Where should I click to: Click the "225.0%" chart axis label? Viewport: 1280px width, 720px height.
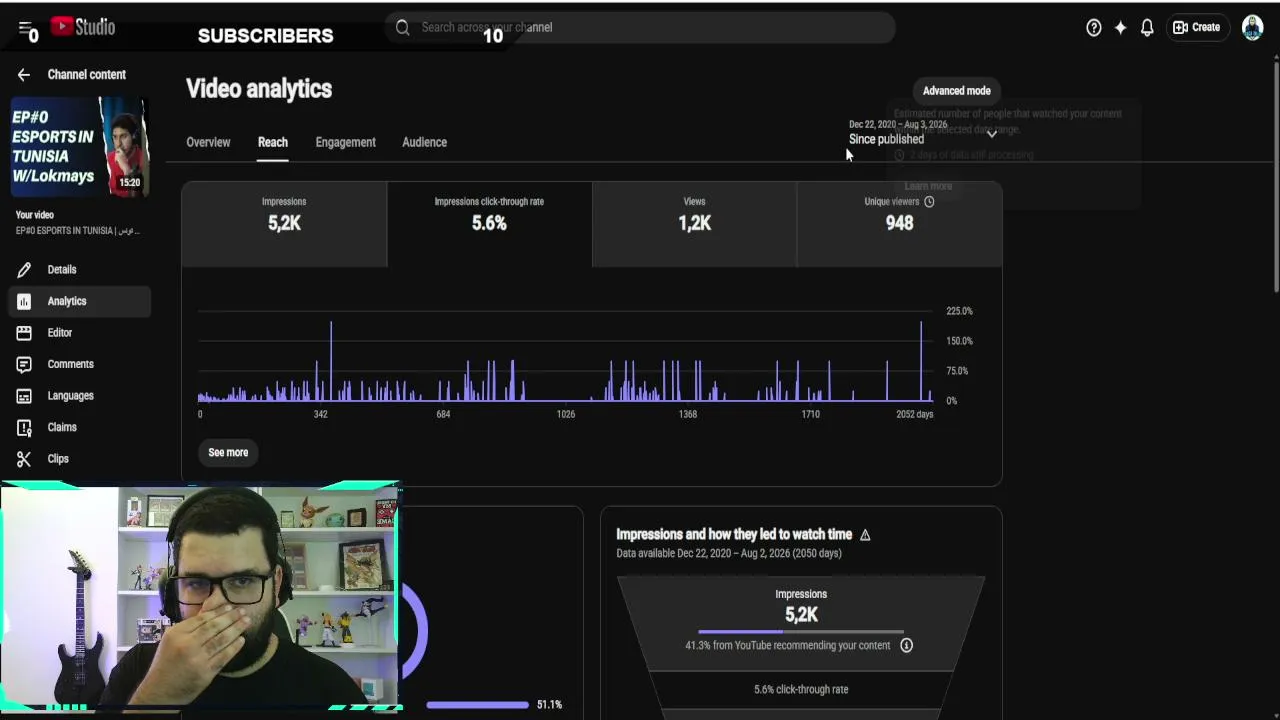959,311
